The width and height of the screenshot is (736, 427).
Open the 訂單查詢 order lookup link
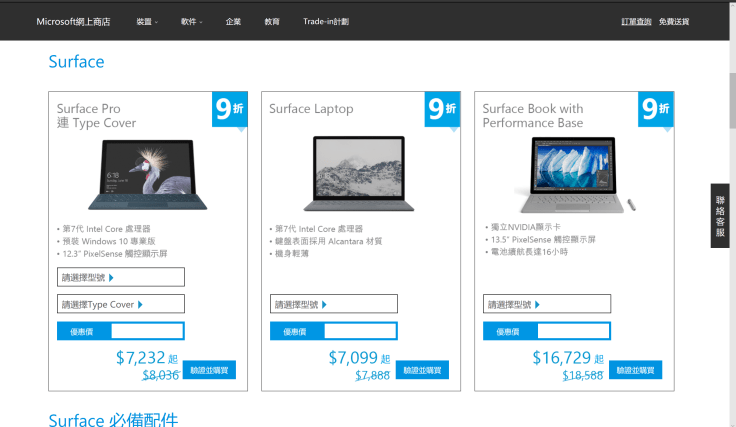pos(636,22)
